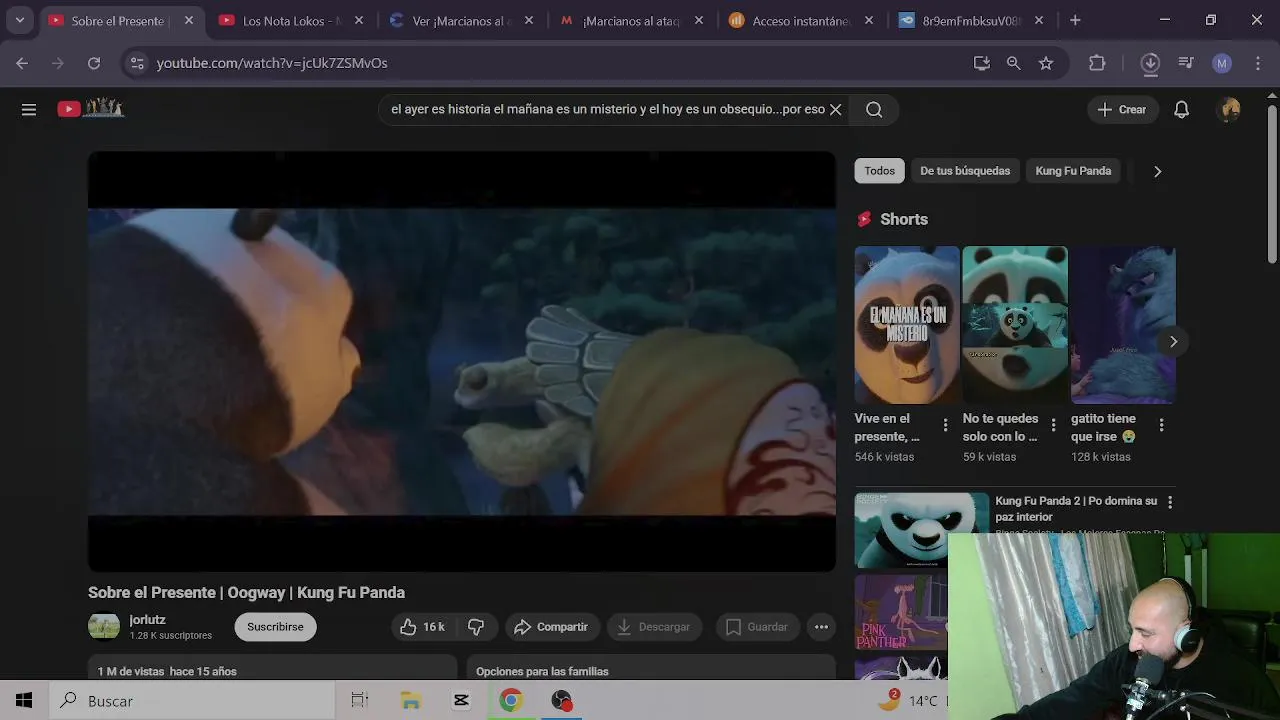Reload the page
The image size is (1280, 720).
(94, 63)
